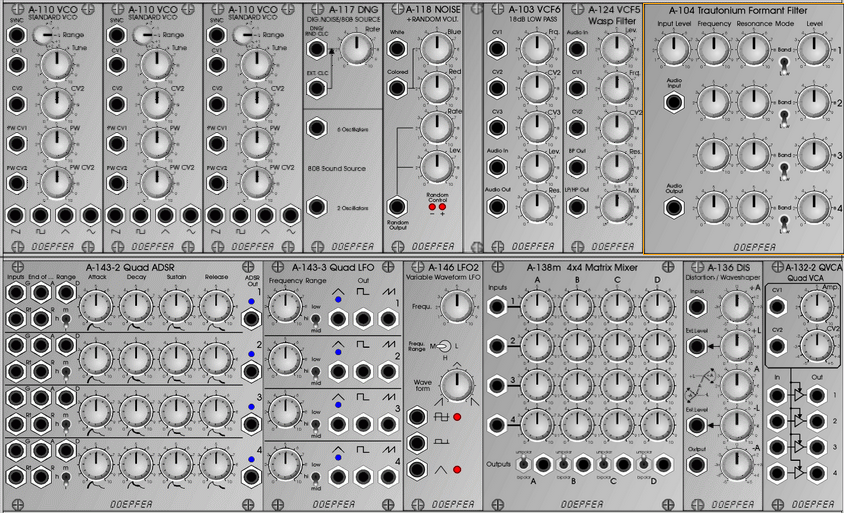Toggle Matrix Mixer output A unipolar/bipolar switch
This screenshot has width=844, height=513.
pos(523,462)
